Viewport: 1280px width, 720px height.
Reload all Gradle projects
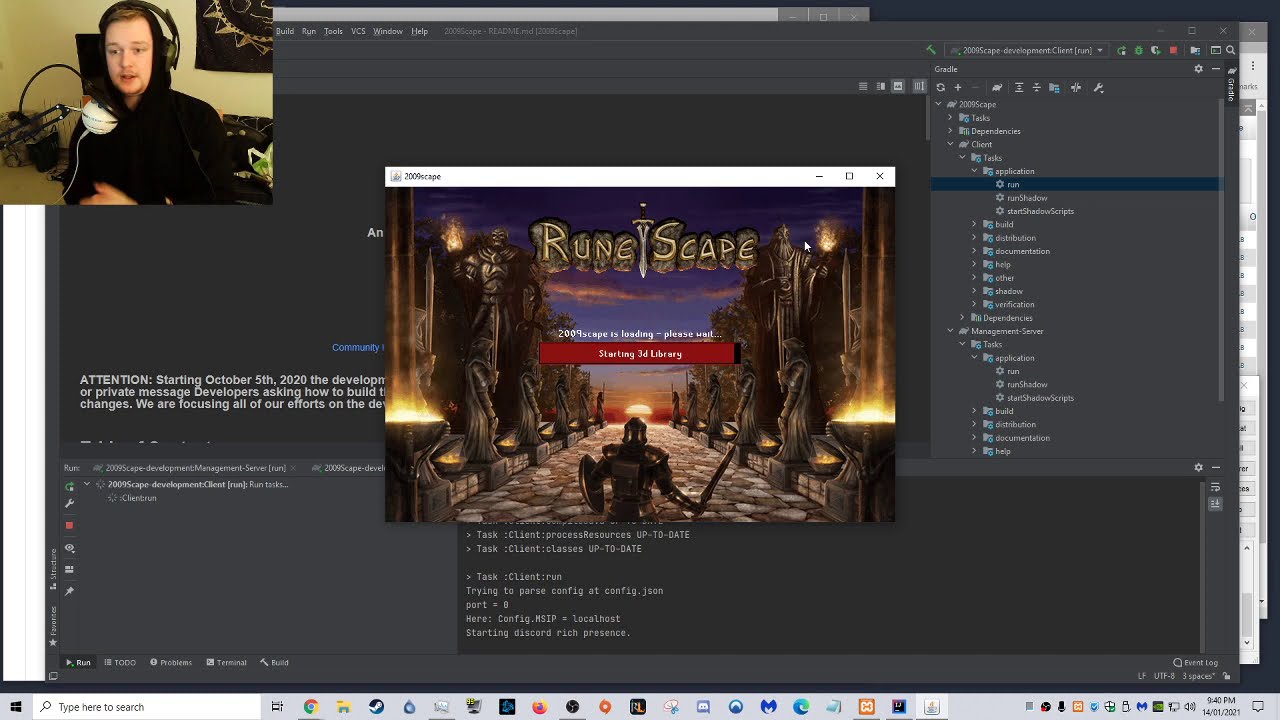click(x=940, y=88)
